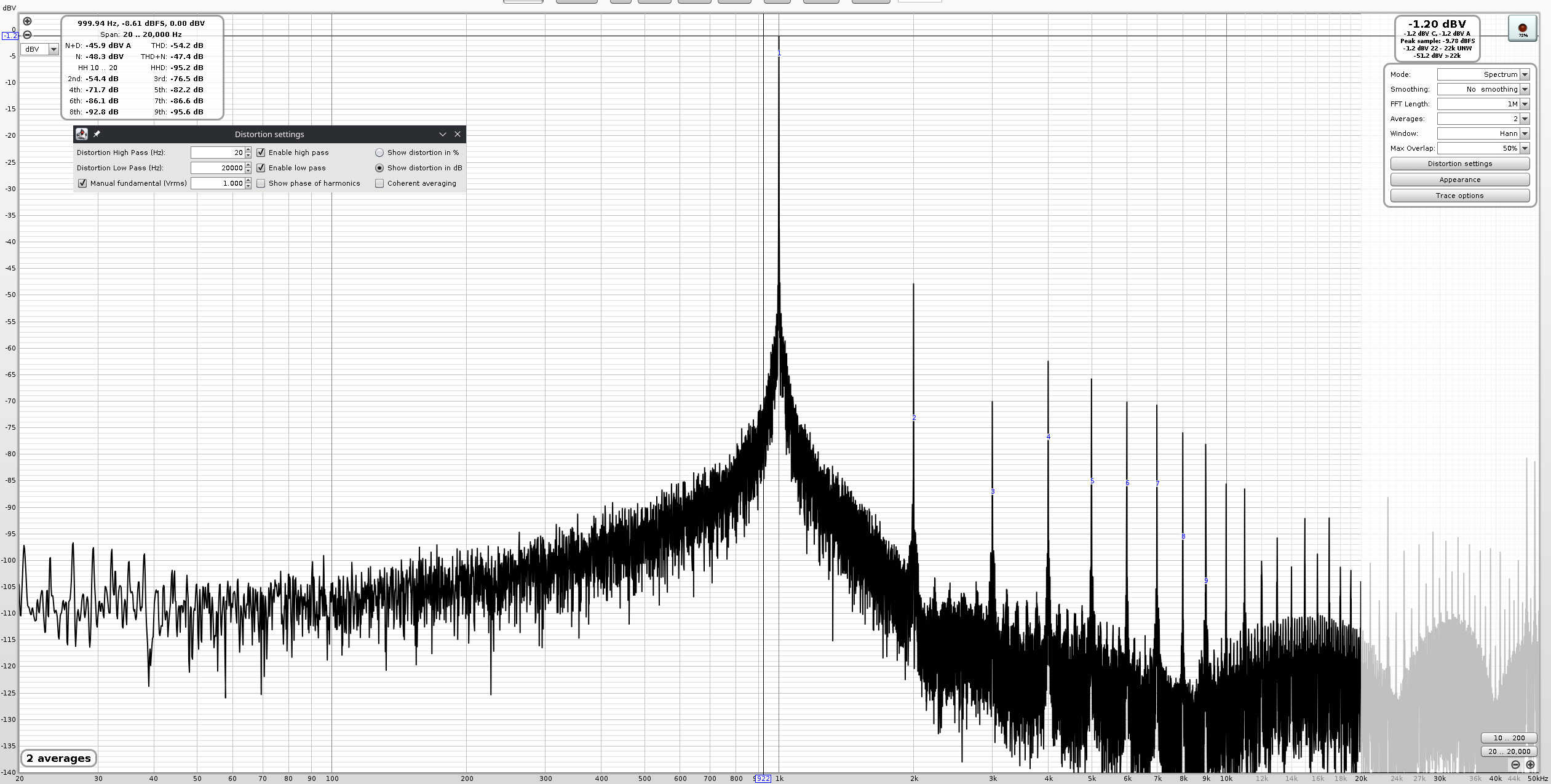This screenshot has height=784, width=1551.
Task: Toggle Enable low pass checkbox
Action: point(261,168)
